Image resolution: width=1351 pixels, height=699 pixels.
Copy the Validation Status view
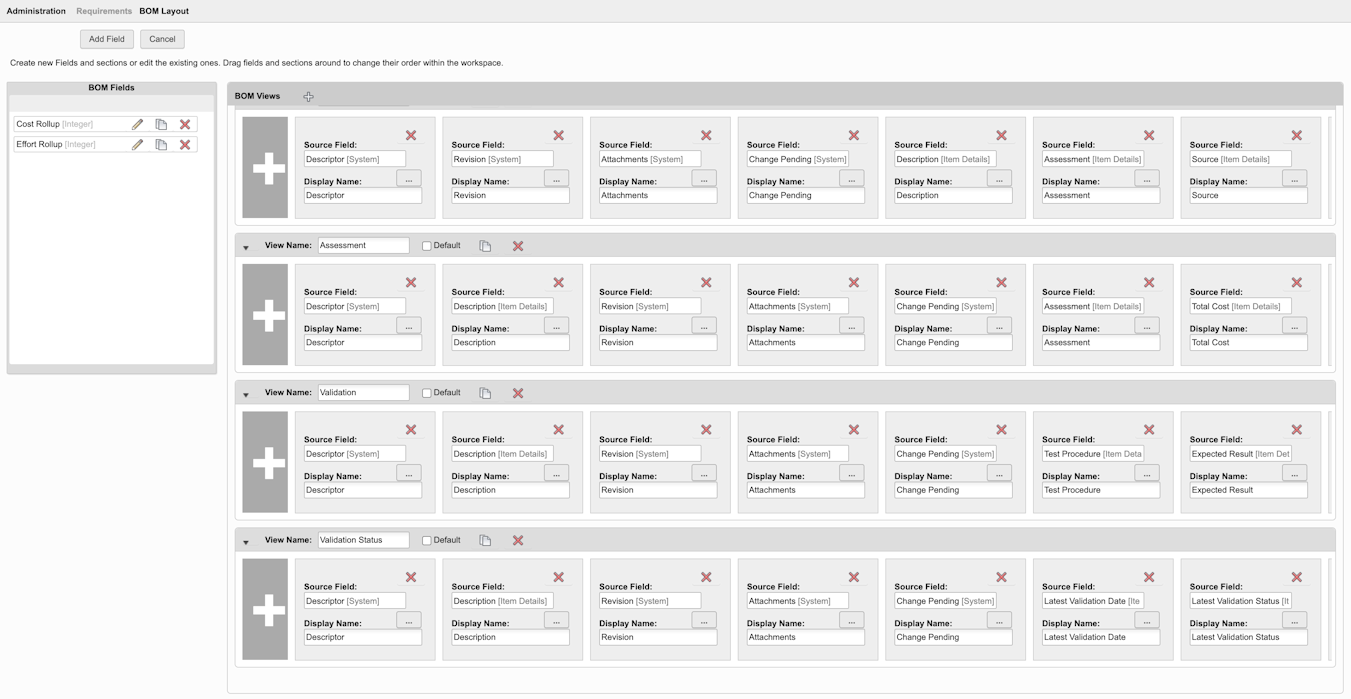485,540
